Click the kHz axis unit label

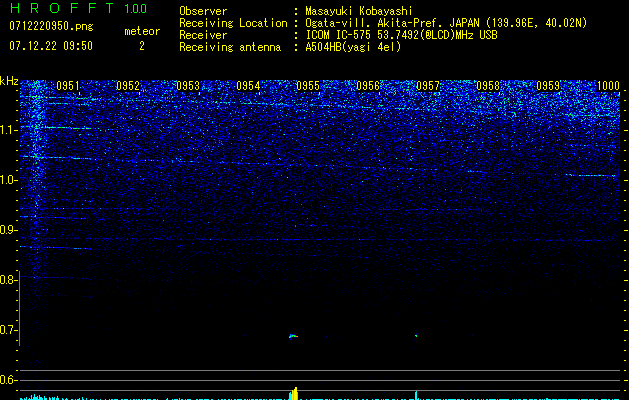click(9, 81)
